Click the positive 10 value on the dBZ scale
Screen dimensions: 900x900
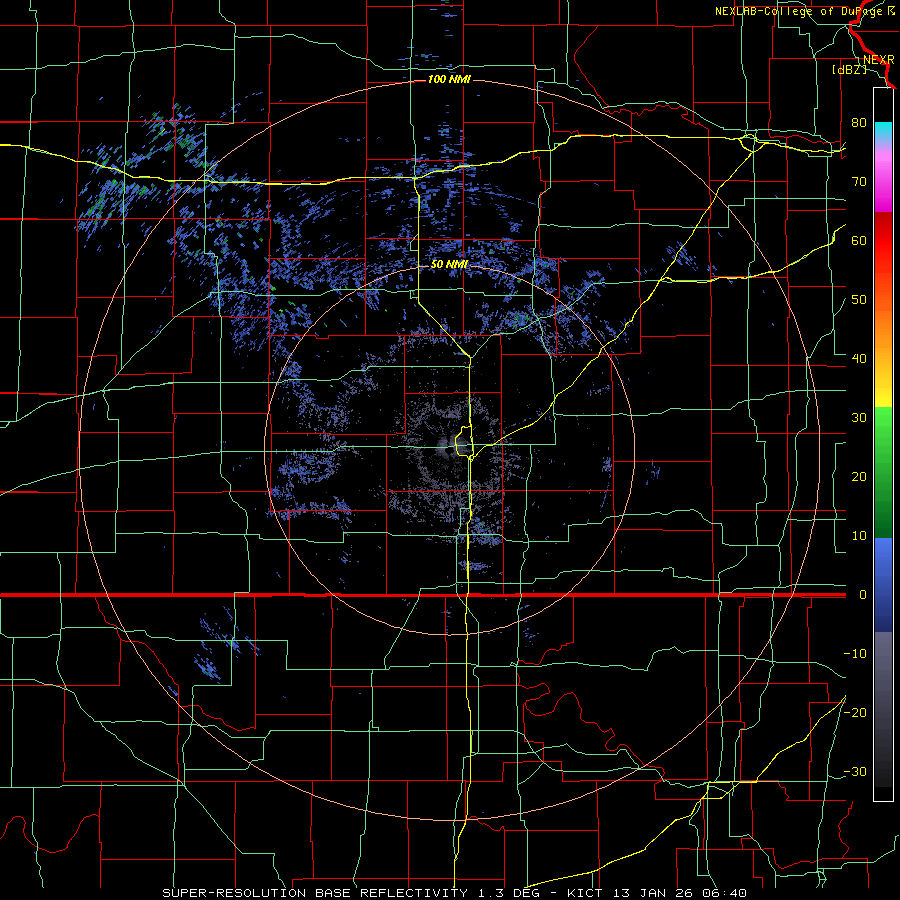click(x=859, y=536)
